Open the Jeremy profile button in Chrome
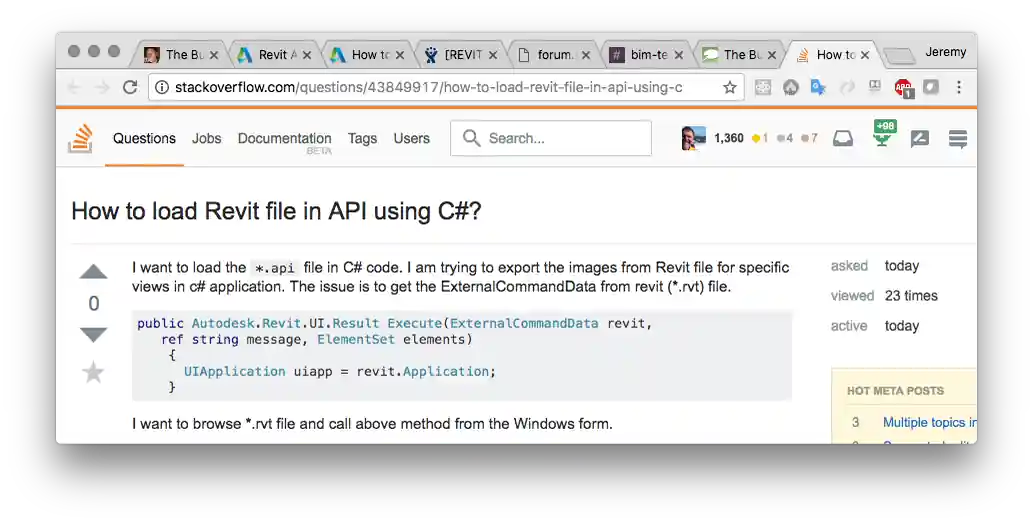 [945, 52]
